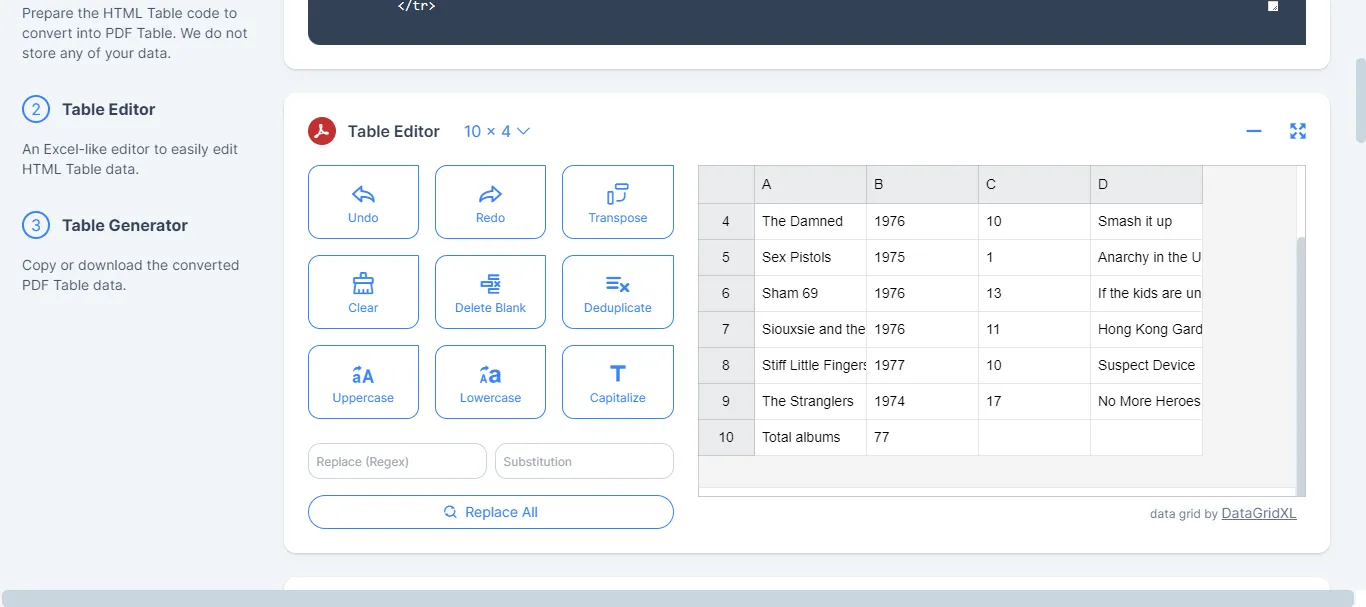Click the edit icon in the code block
This screenshot has height=607, width=1366.
1272,6
